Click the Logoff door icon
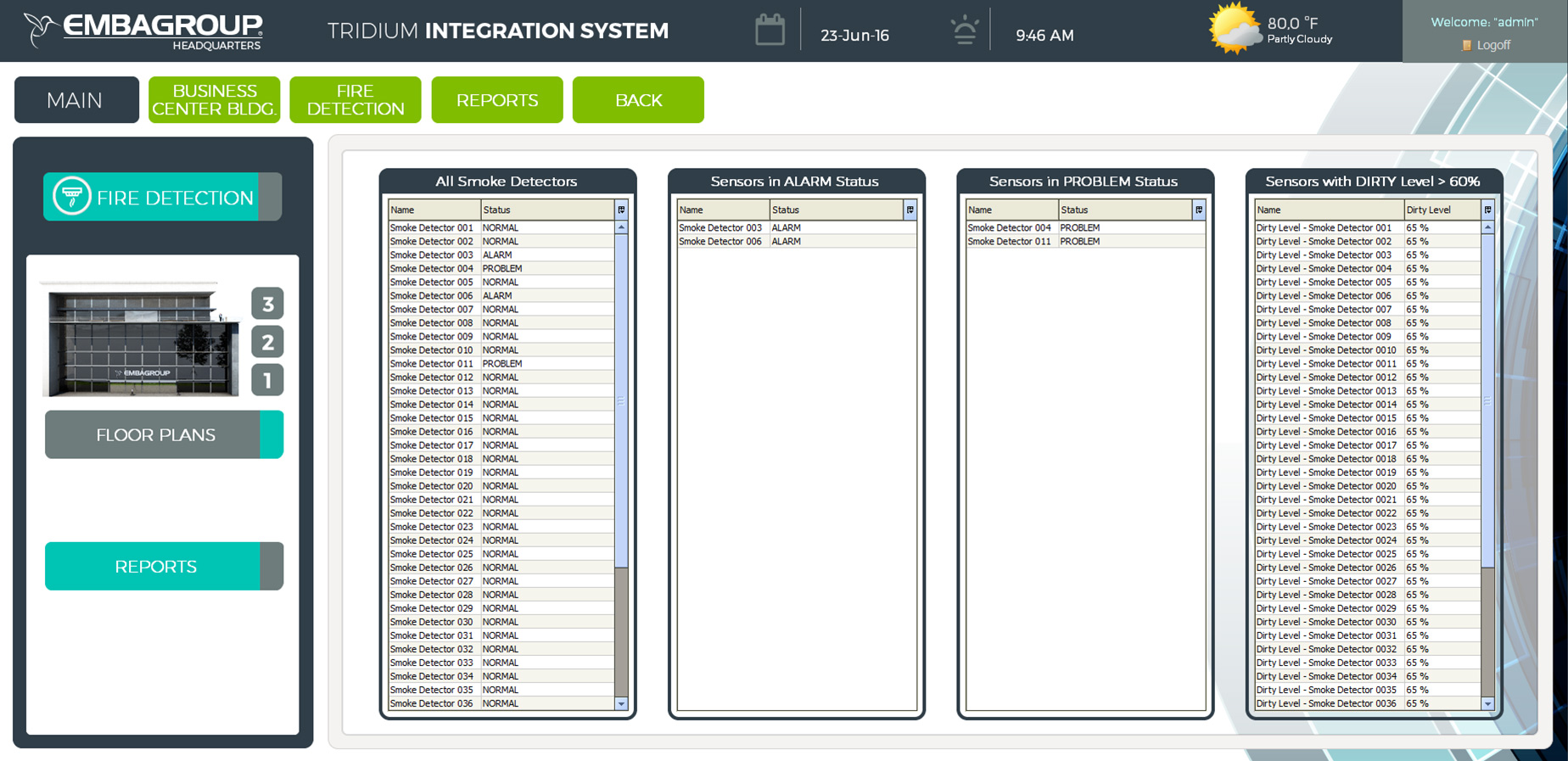Image resolution: width=1568 pixels, height=761 pixels. tap(1466, 46)
